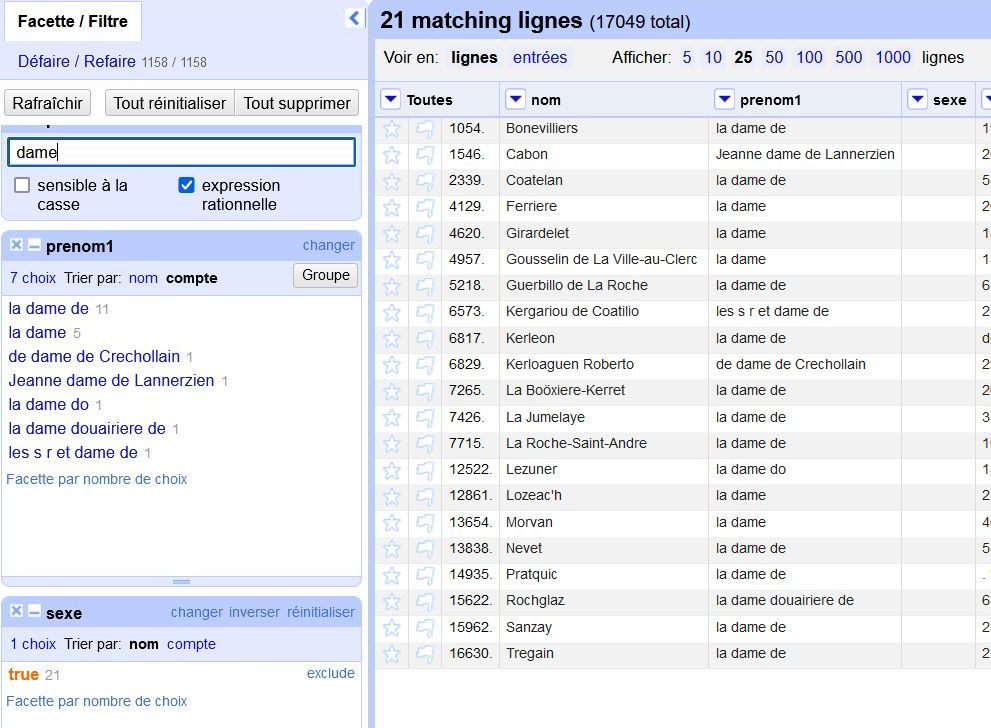Viewport: 991px width, 728px height.
Task: Click the Groupe button in prenom1 facet
Action: pos(325,275)
